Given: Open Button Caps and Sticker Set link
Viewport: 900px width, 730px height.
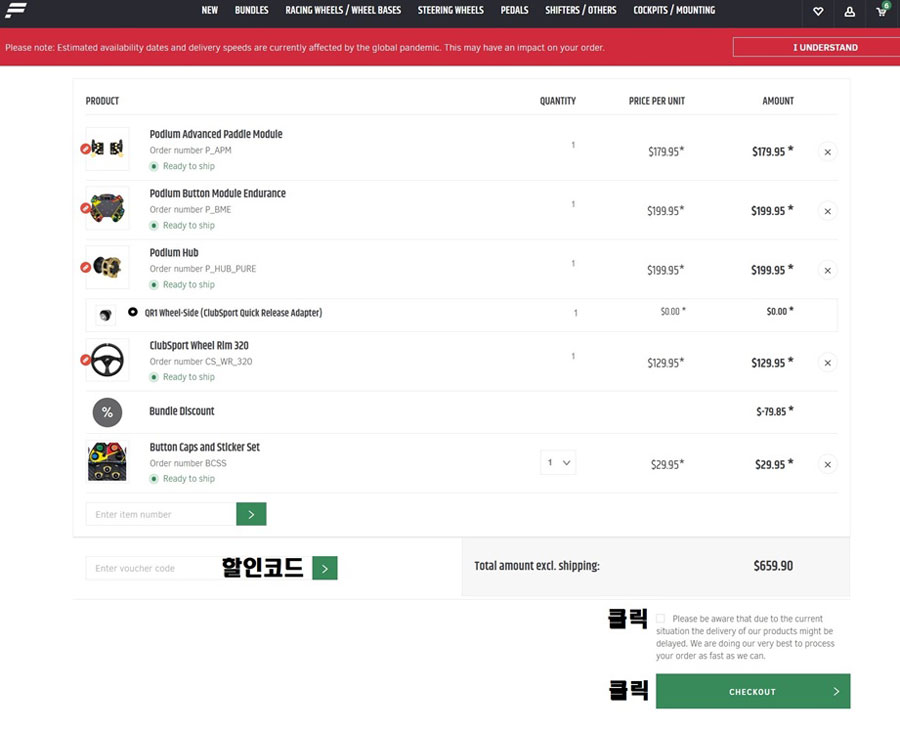Looking at the screenshot, I should pyautogui.click(x=204, y=447).
